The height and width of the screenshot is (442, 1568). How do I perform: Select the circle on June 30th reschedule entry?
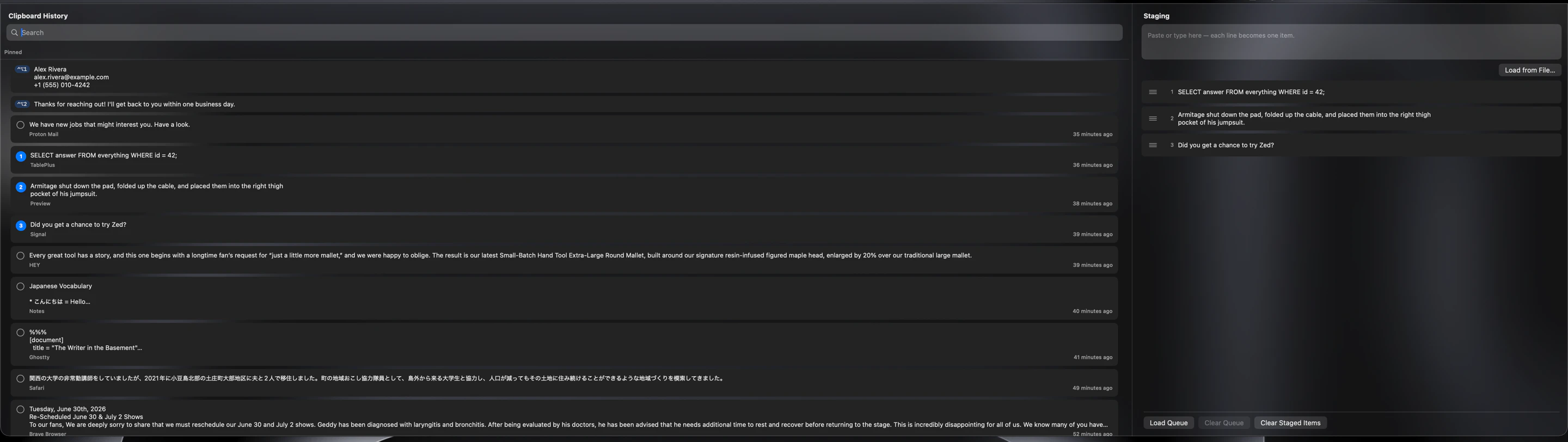tap(21, 409)
